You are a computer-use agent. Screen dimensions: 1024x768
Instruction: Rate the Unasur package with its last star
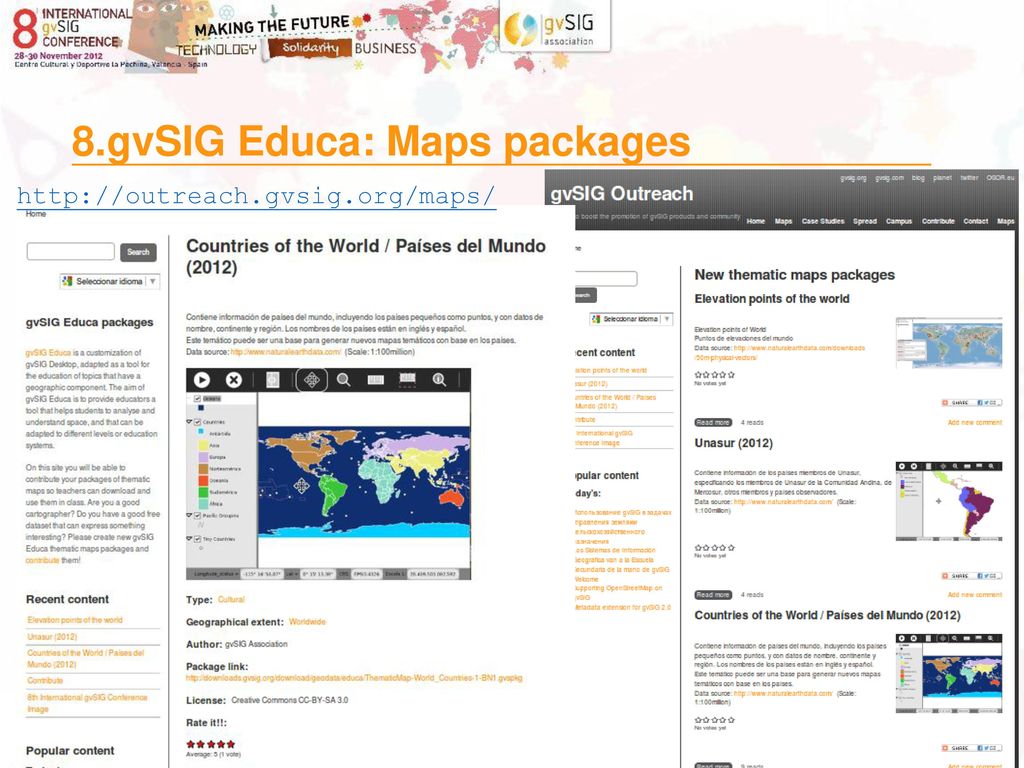(x=731, y=547)
